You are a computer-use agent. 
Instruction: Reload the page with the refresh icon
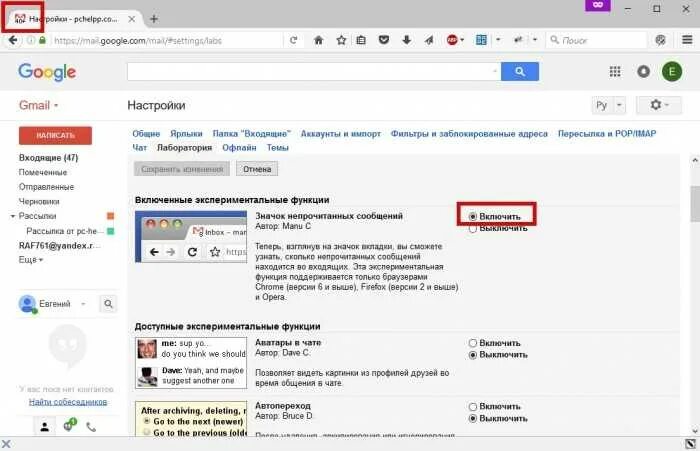point(293,40)
